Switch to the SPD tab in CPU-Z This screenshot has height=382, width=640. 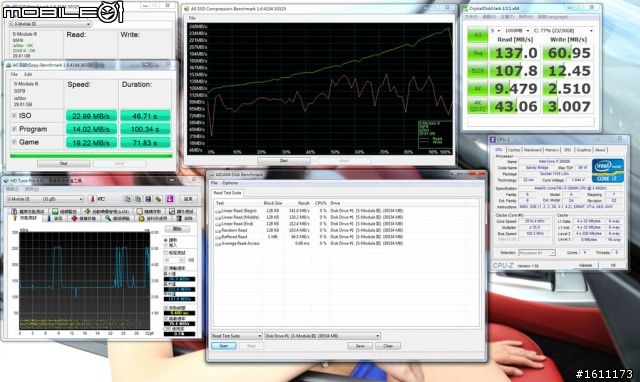pyautogui.click(x=567, y=150)
